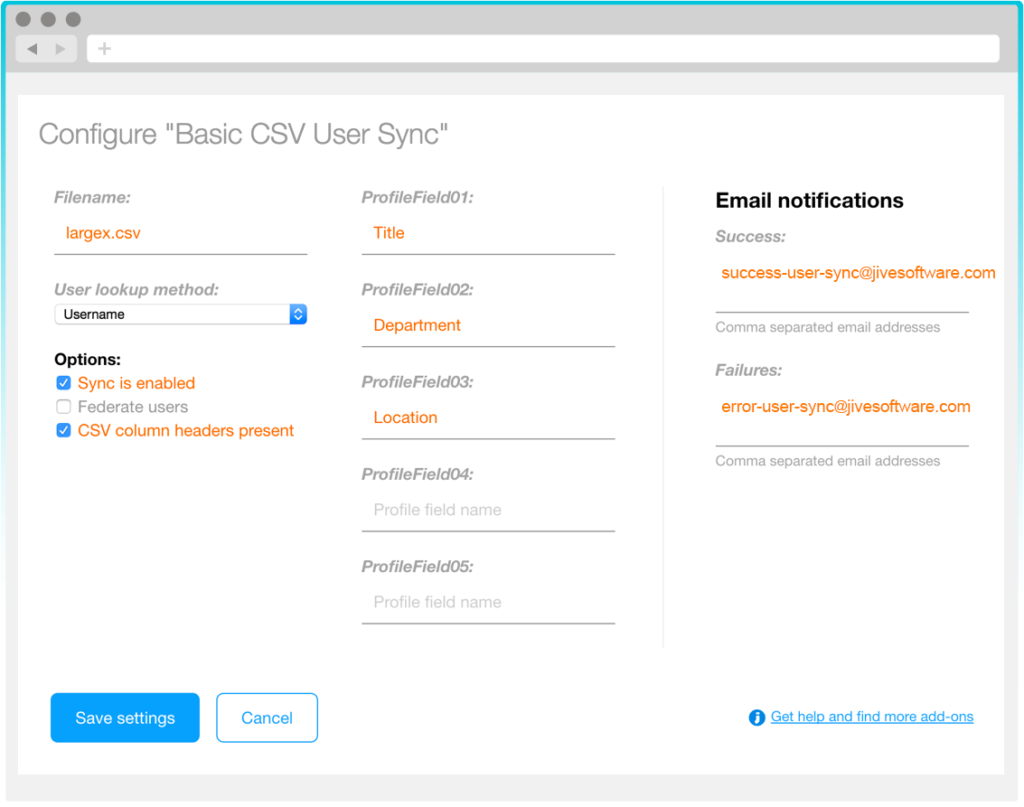This screenshot has height=807, width=1024.
Task: Click the plus icon in address bar
Action: pos(104,49)
